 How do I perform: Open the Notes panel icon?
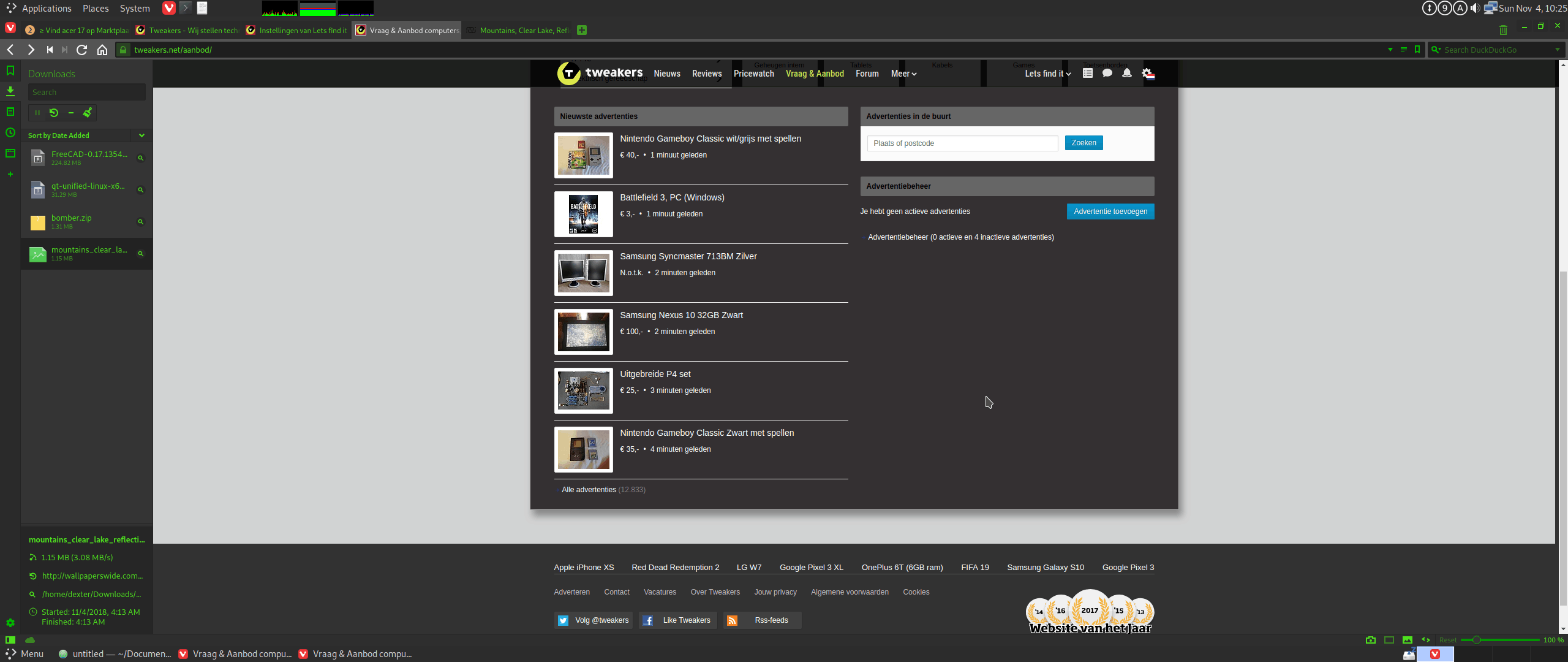pyautogui.click(x=10, y=112)
